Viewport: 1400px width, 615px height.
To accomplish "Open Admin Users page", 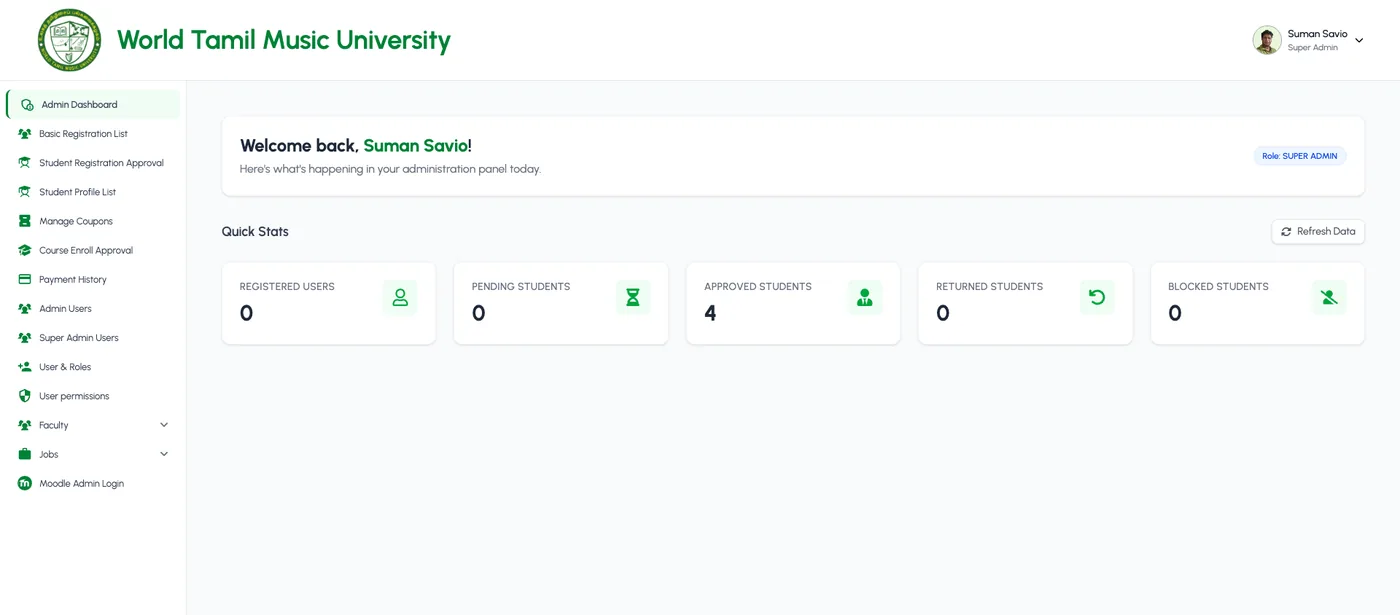I will tap(93, 309).
